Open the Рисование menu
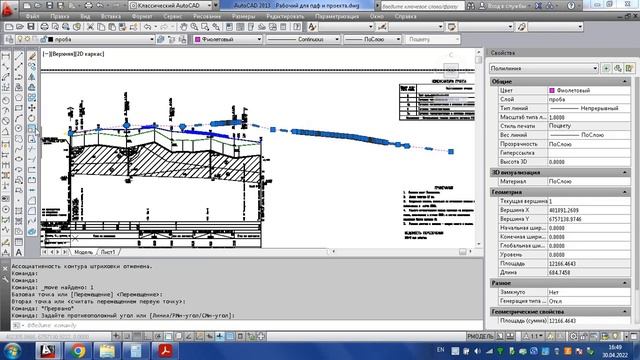Image resolution: width=640 pixels, height=360 pixels. coord(207,16)
